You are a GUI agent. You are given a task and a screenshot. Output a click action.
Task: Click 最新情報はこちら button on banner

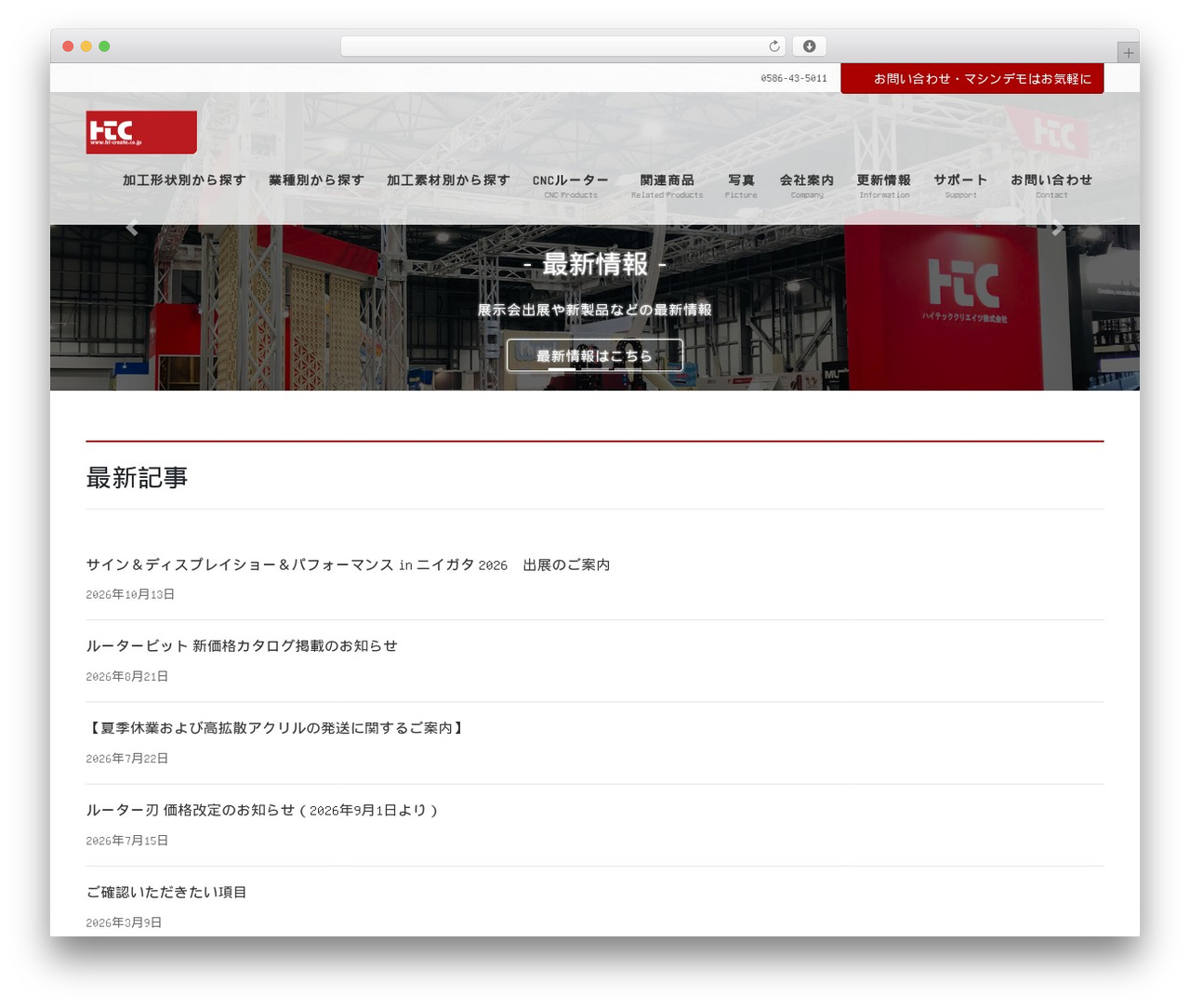(595, 355)
